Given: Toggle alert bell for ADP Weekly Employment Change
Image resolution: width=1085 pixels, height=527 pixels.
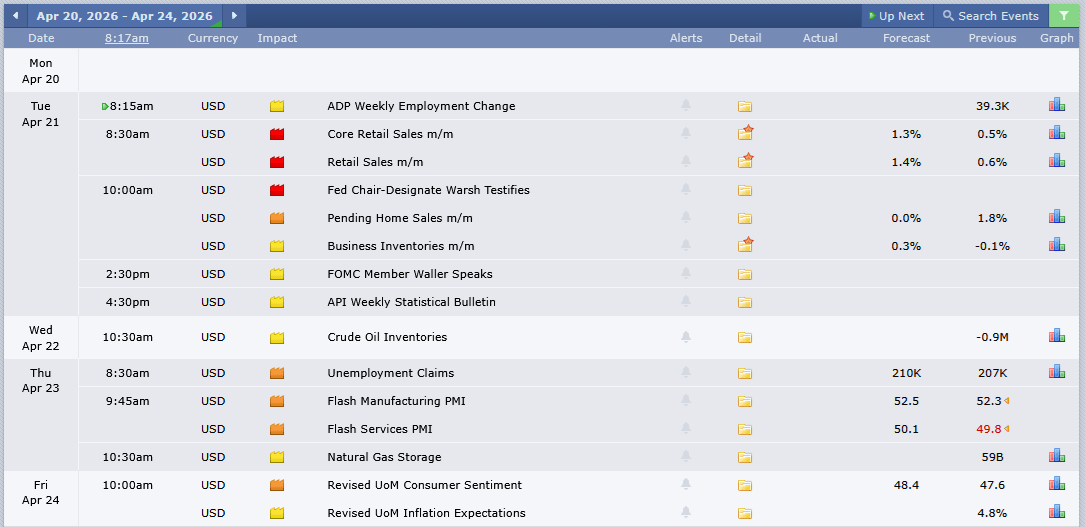Looking at the screenshot, I should [x=686, y=105].
